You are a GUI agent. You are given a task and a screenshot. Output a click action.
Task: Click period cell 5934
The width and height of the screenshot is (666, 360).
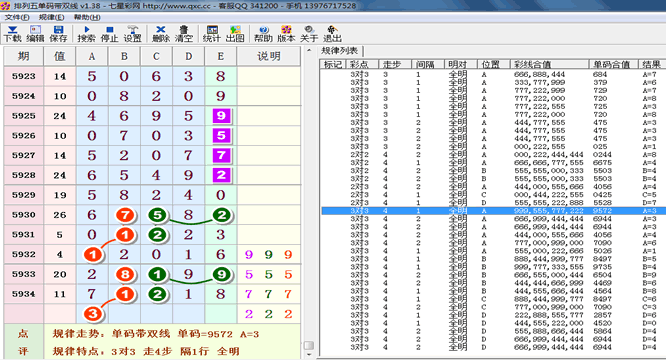(x=24, y=294)
